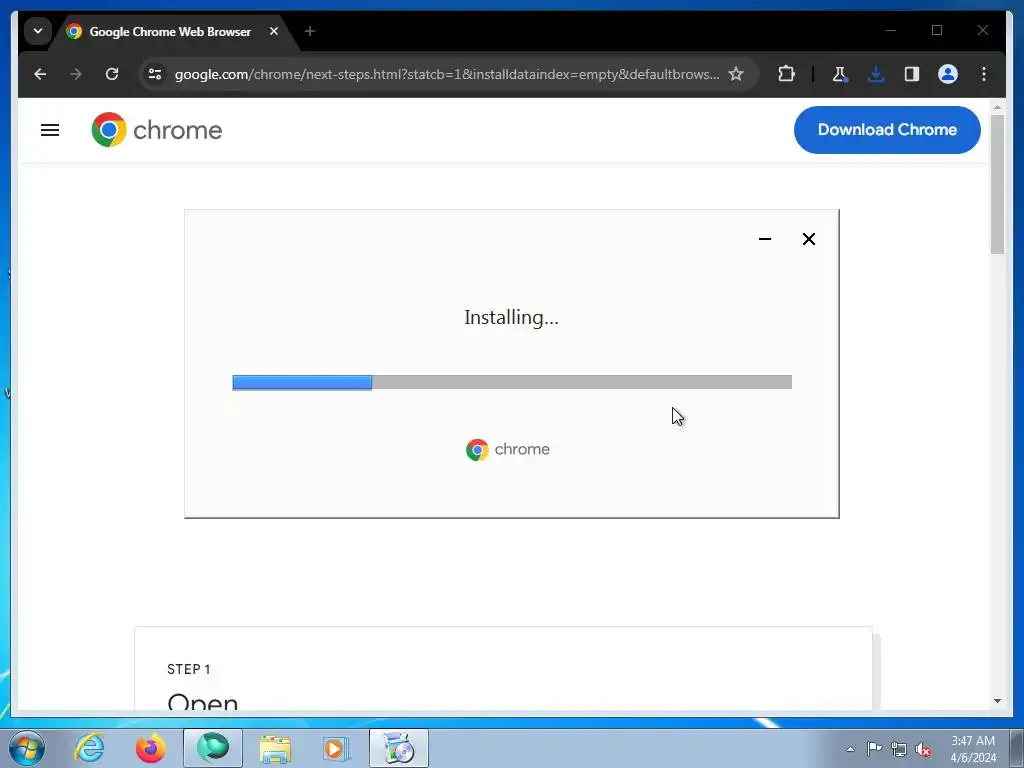Viewport: 1024px width, 768px height.
Task: Open Chrome three-dot menu
Action: pos(984,74)
